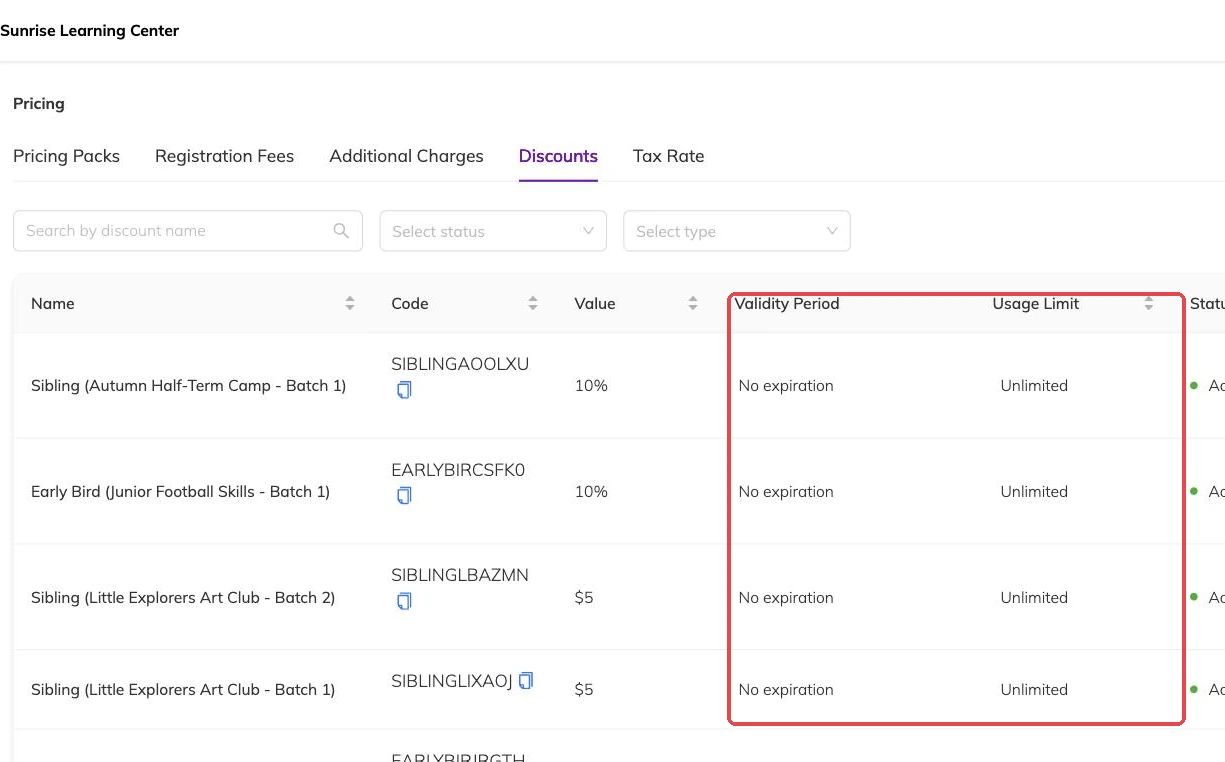The image size is (1225, 762).
Task: Click the Value column header text
Action: pos(595,304)
